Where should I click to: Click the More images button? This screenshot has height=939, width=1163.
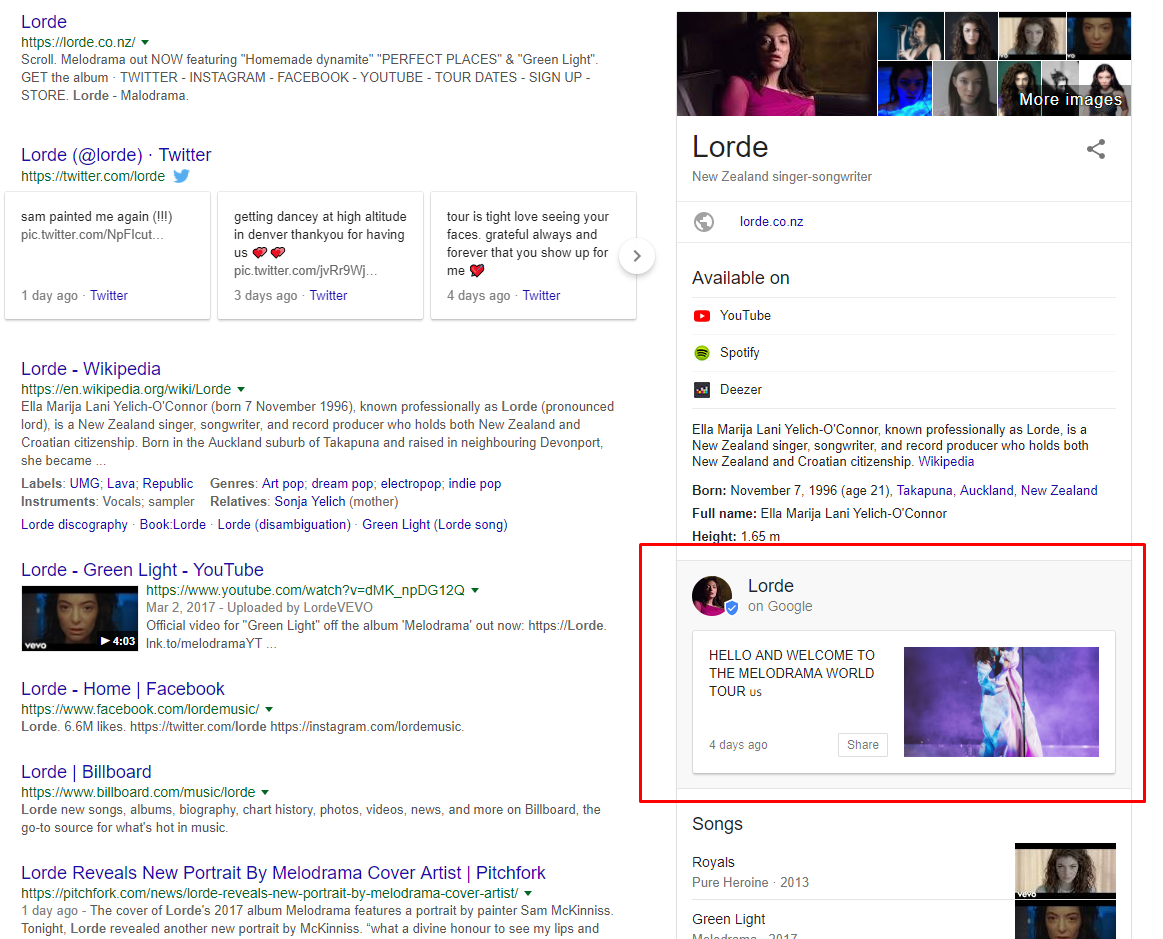[x=1069, y=99]
